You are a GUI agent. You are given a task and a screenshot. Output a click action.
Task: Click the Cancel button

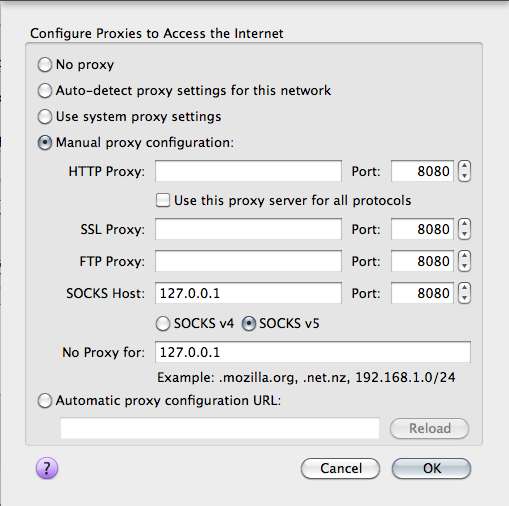tap(340, 468)
